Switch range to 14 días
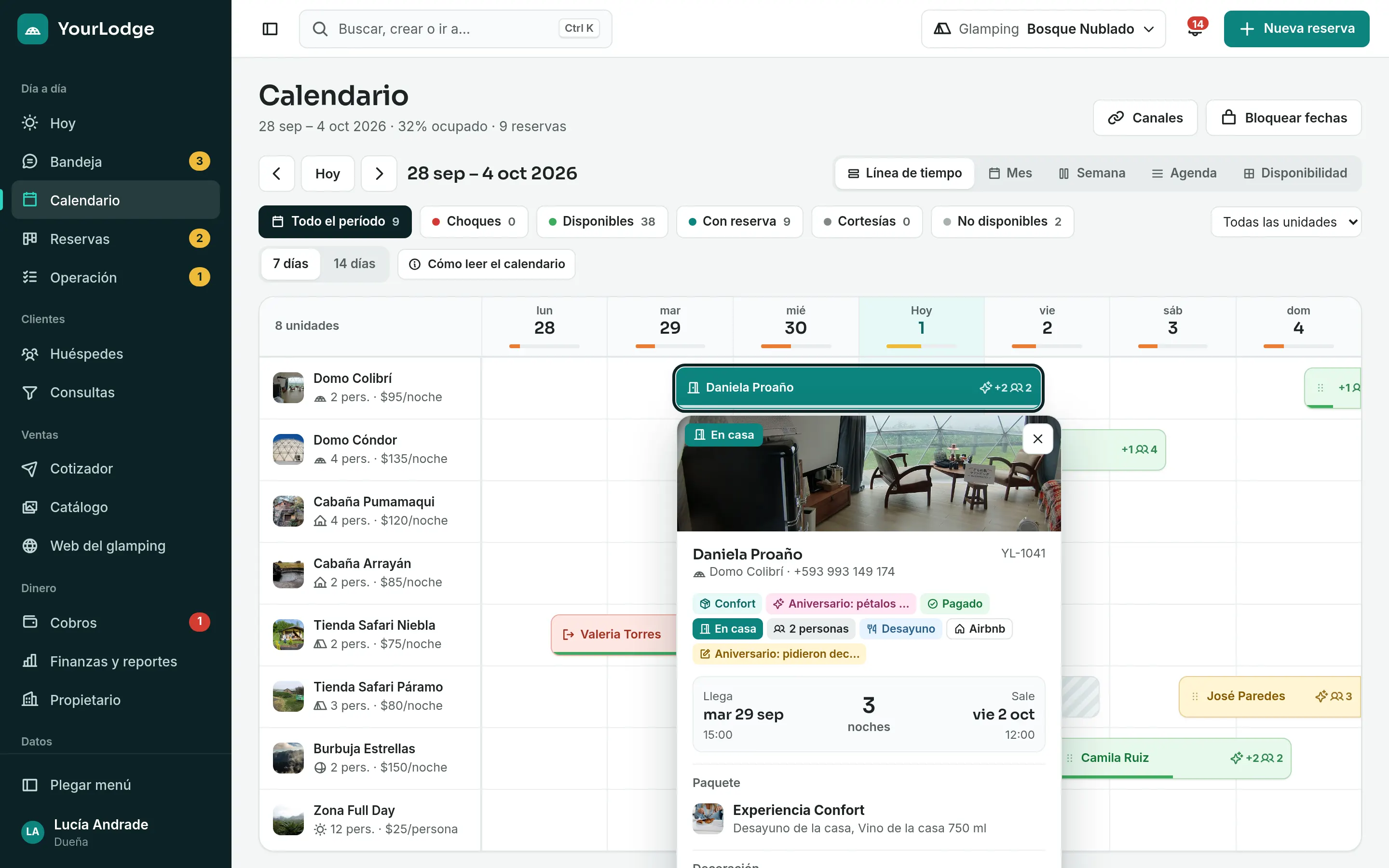The height and width of the screenshot is (868, 1389). click(354, 263)
